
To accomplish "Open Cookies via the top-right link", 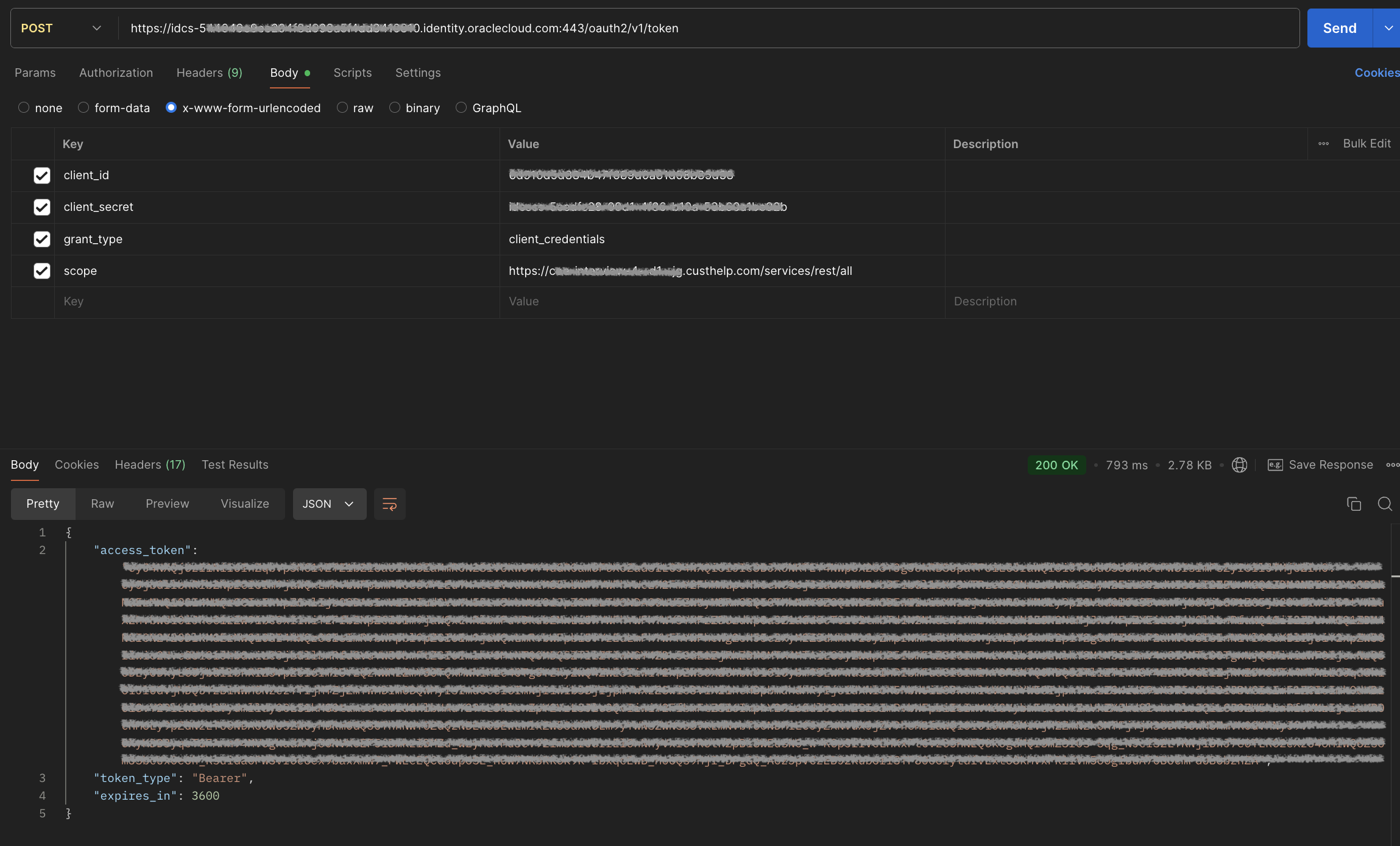I will (1376, 73).
